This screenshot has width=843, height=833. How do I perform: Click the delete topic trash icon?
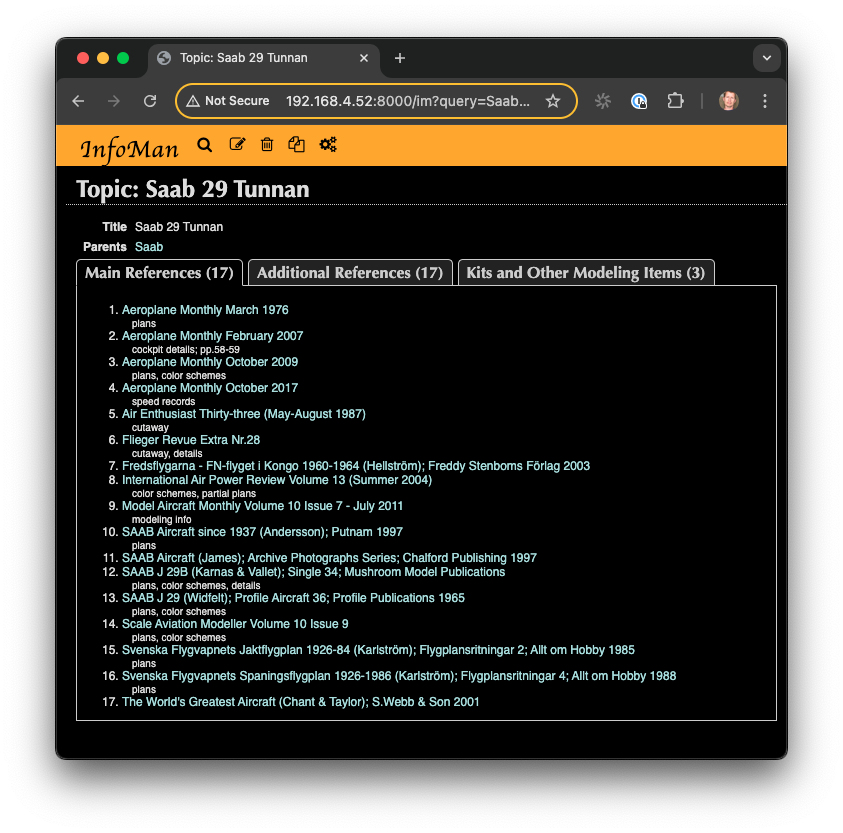(x=267, y=145)
